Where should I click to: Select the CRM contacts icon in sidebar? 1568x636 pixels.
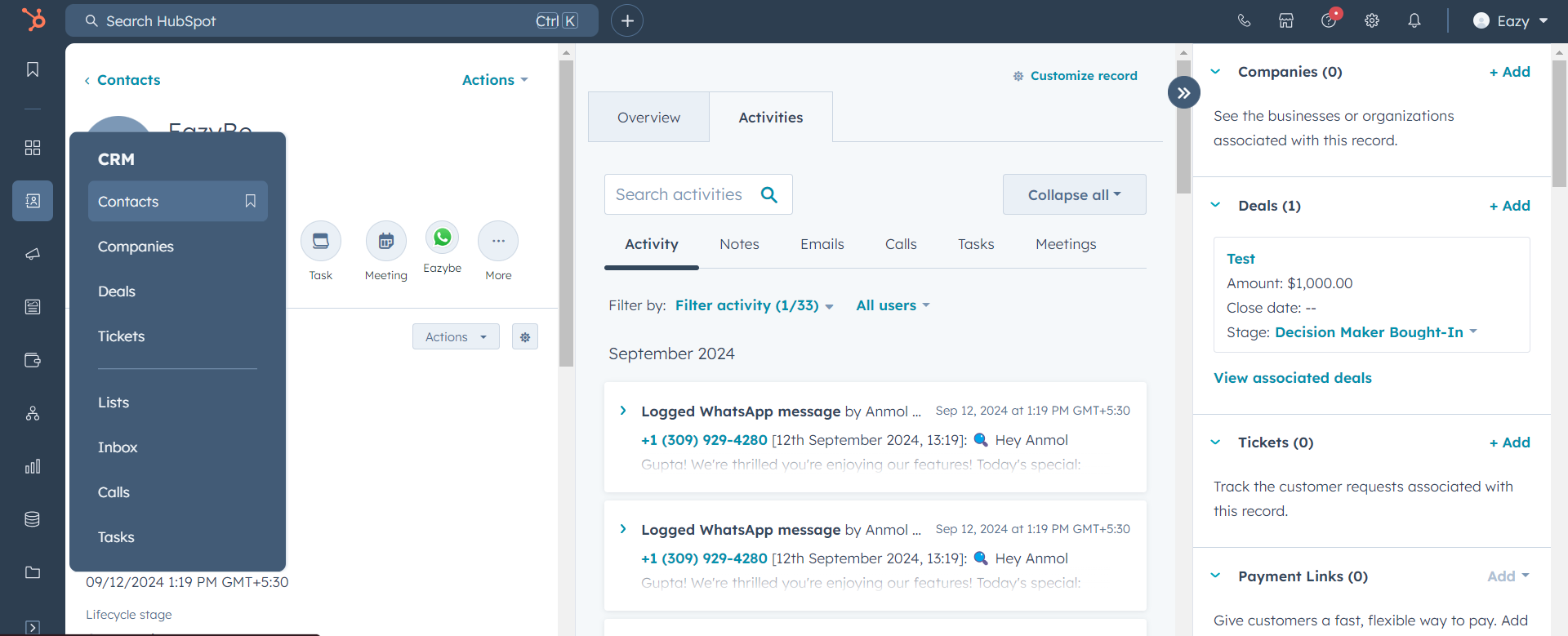pyautogui.click(x=33, y=201)
